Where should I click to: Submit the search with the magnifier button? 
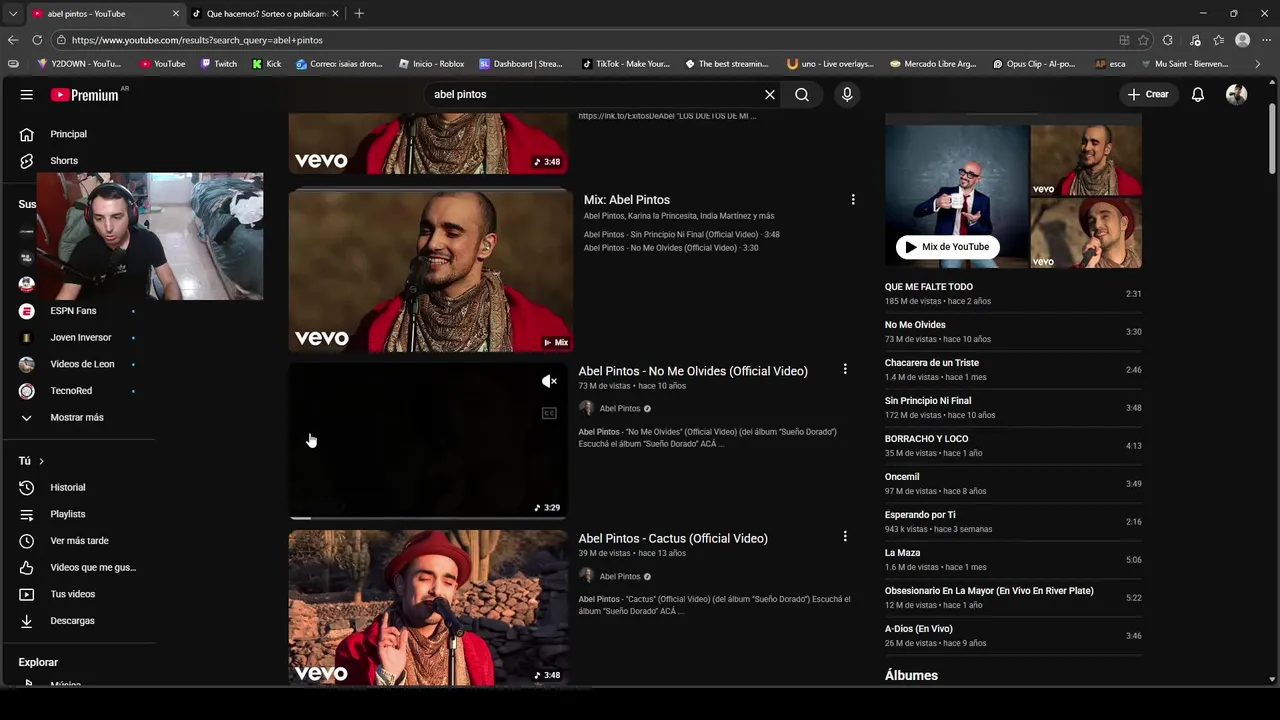802,94
